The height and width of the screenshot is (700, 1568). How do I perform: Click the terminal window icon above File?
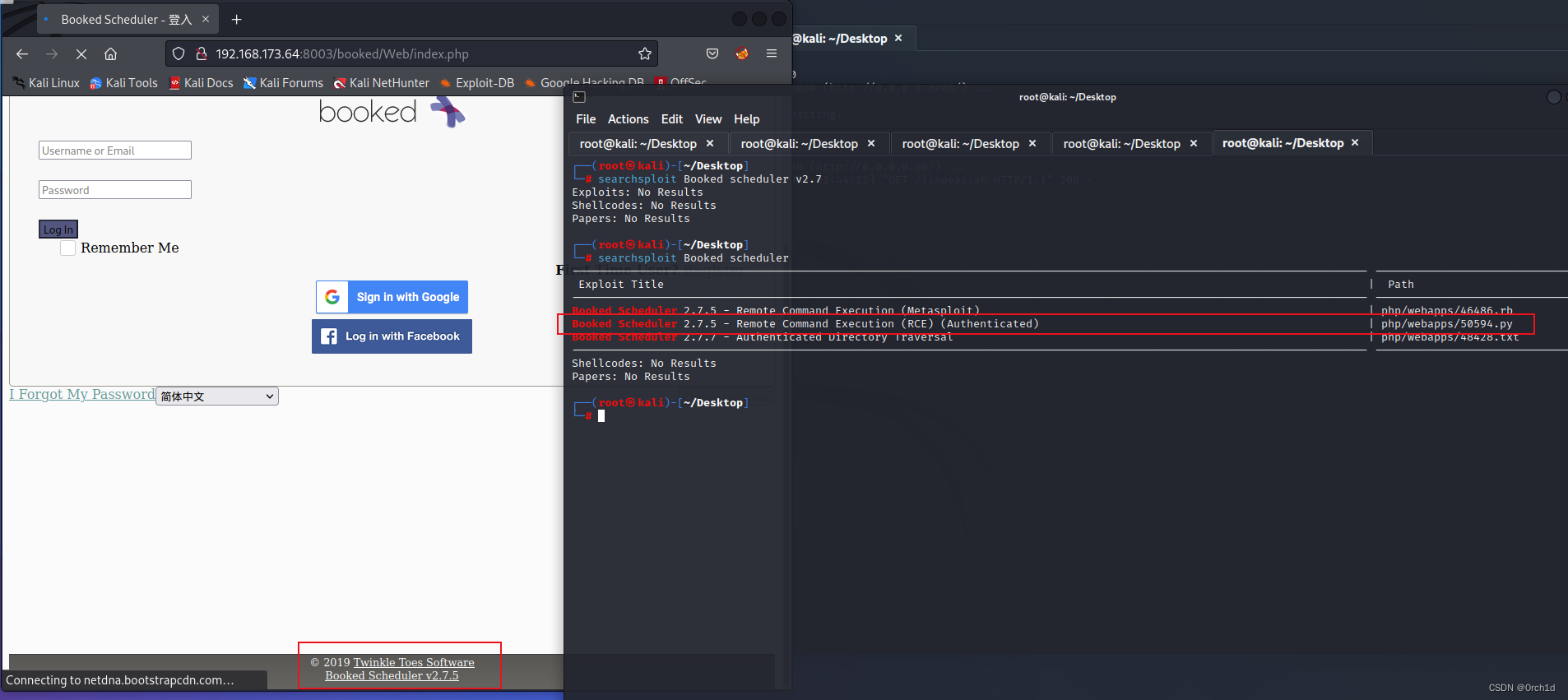pos(579,97)
